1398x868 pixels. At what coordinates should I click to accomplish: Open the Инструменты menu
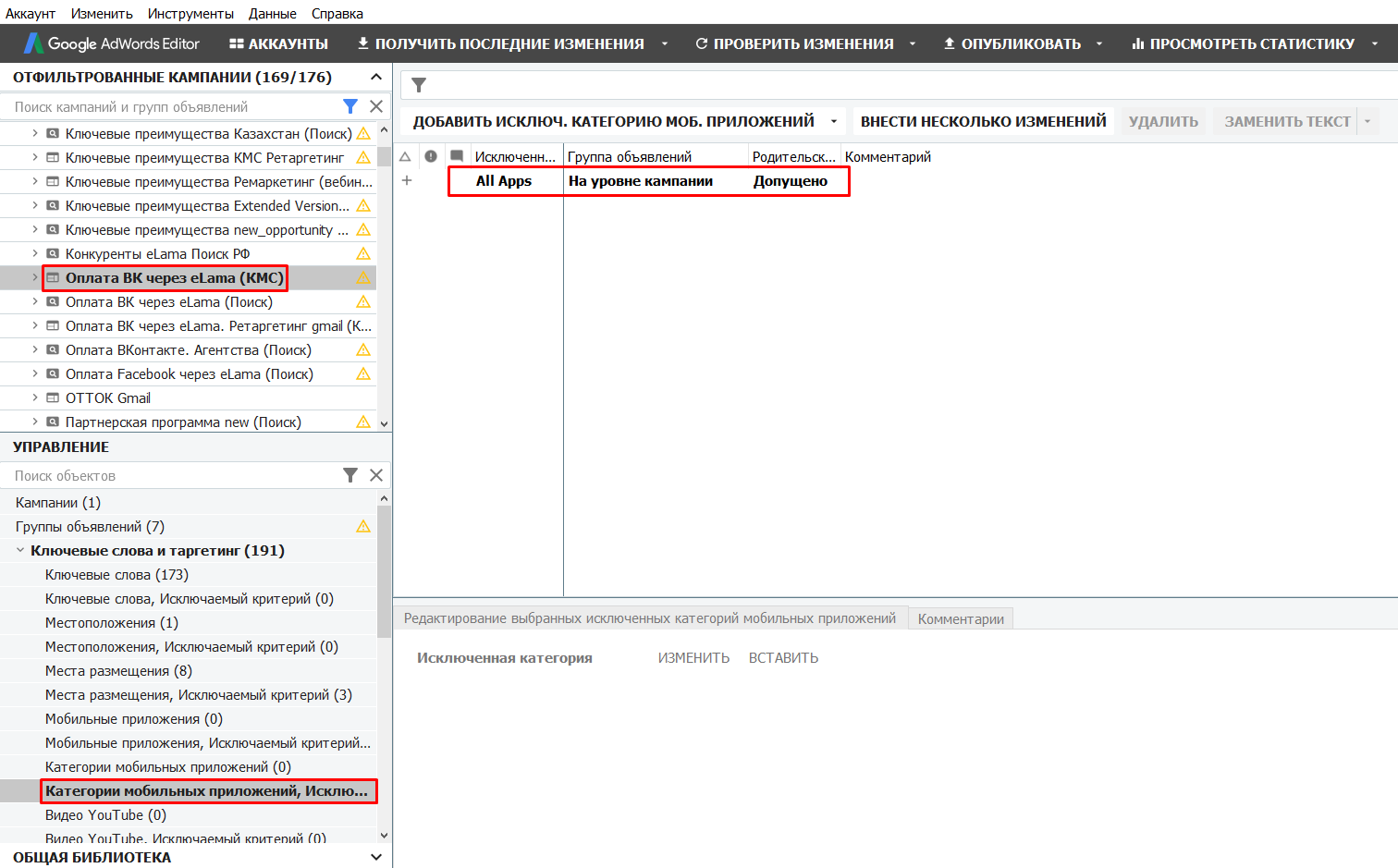[190, 14]
